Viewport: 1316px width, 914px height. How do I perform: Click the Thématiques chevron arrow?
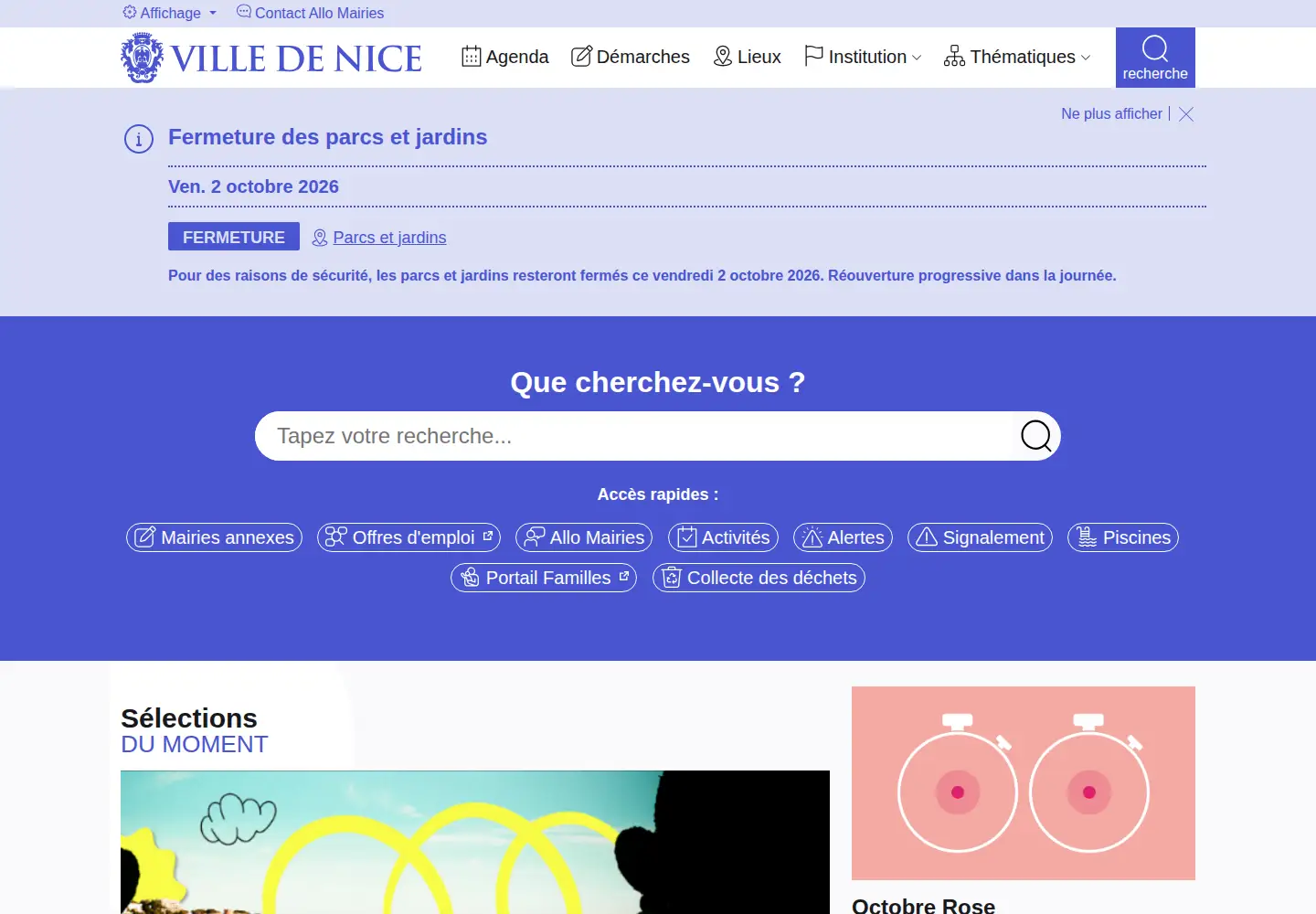pos(1086,58)
